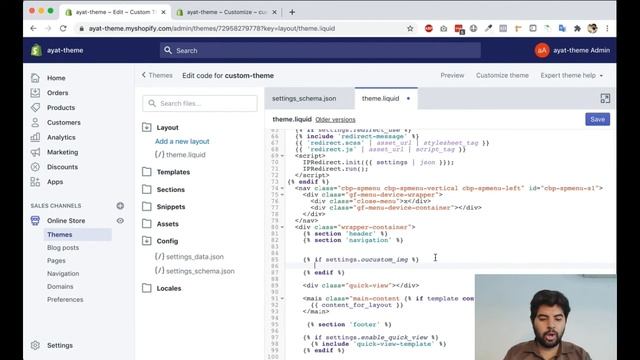The width and height of the screenshot is (640, 360).
Task: Expand the Snippets folder
Action: pos(147,207)
